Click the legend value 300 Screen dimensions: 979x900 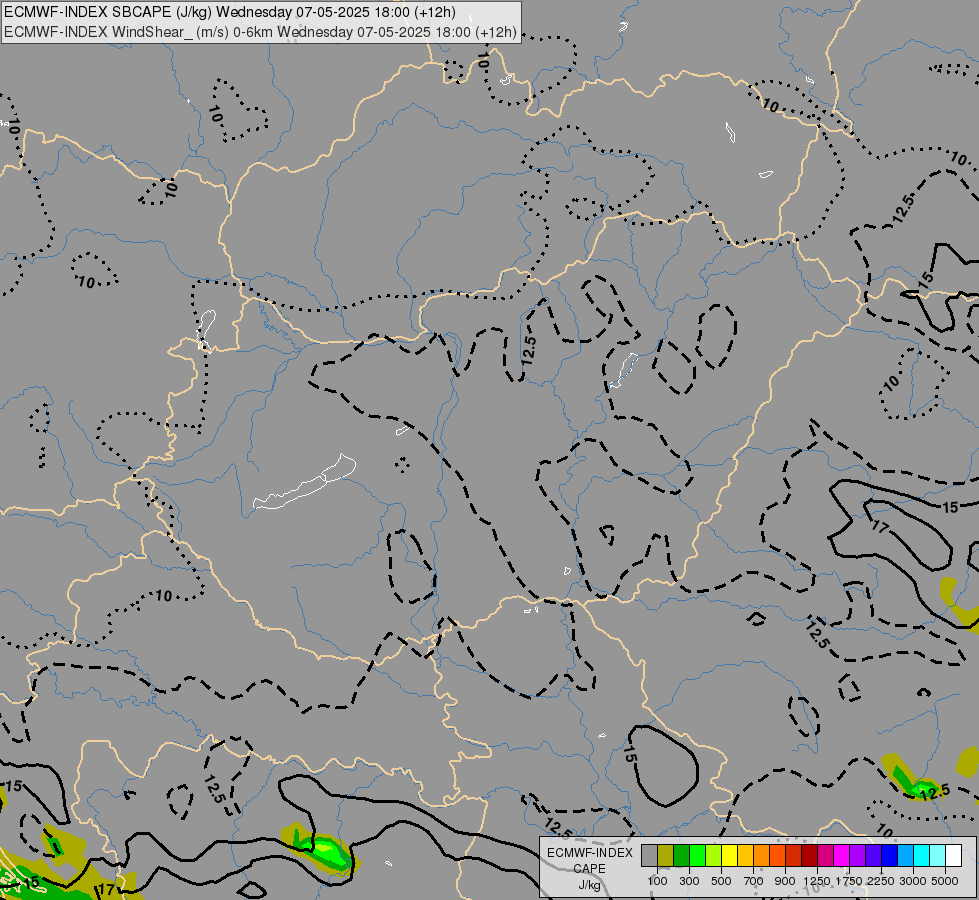point(689,881)
